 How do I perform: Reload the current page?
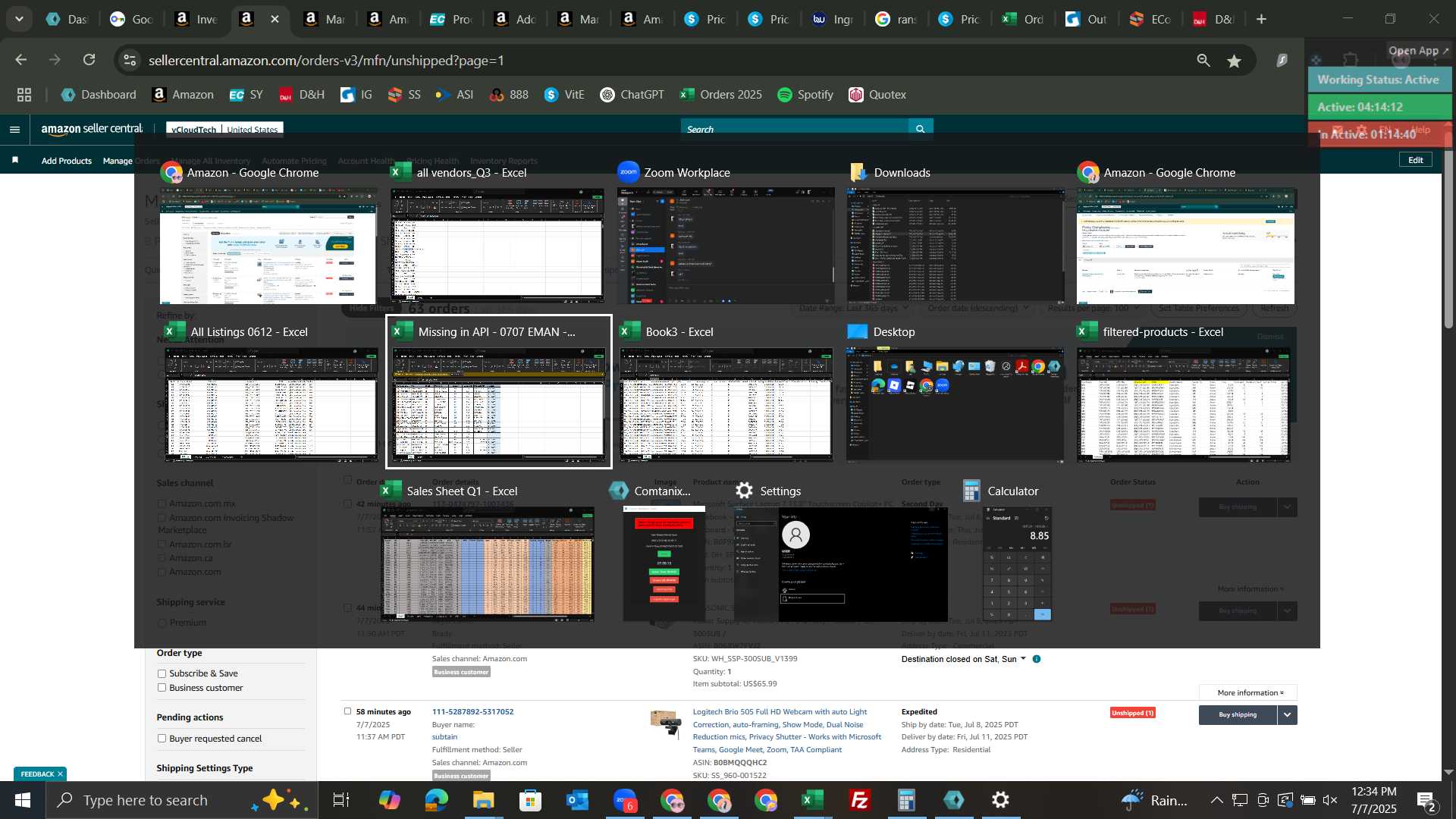[89, 60]
